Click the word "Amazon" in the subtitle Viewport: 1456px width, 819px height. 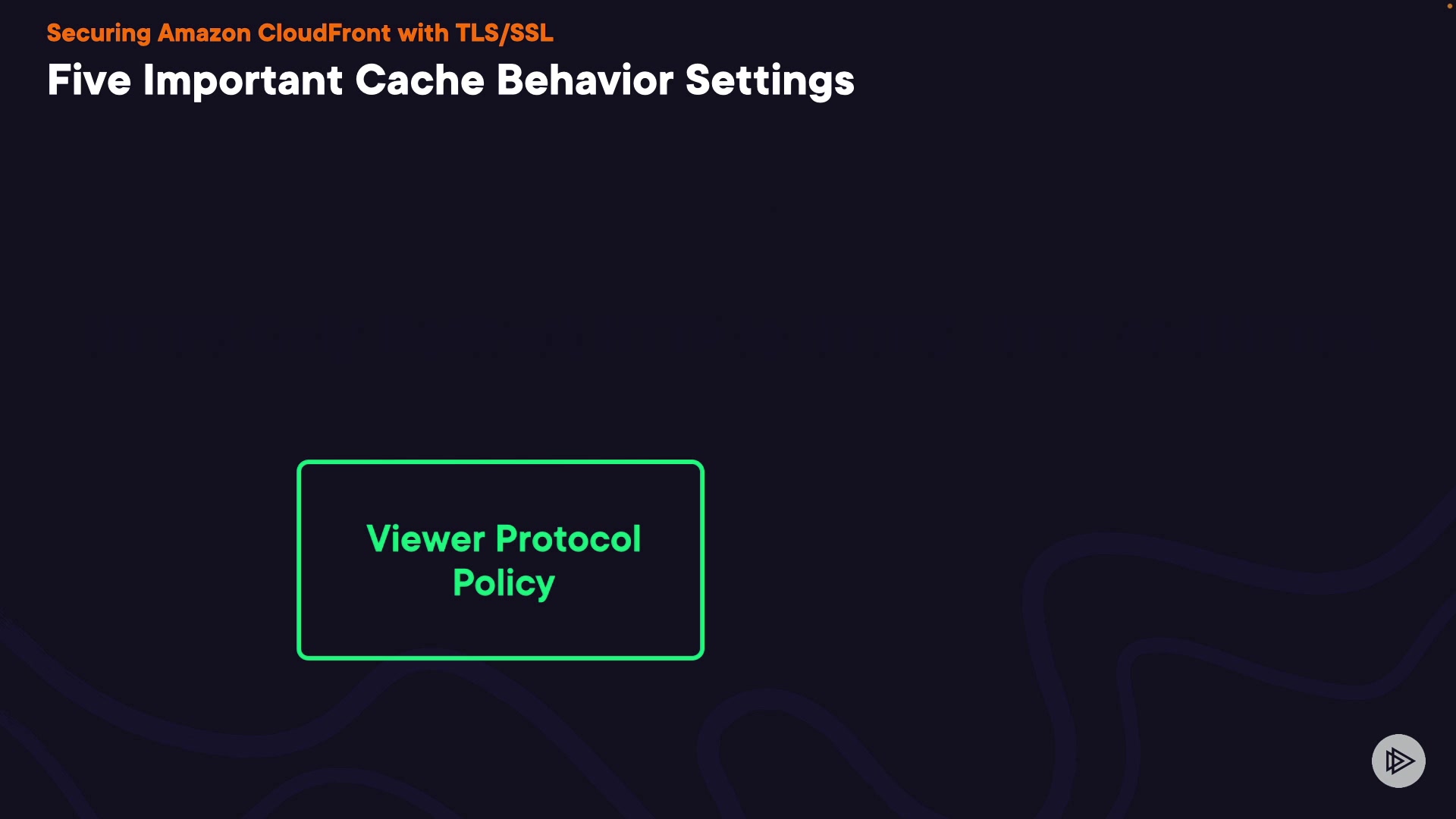click(x=204, y=33)
